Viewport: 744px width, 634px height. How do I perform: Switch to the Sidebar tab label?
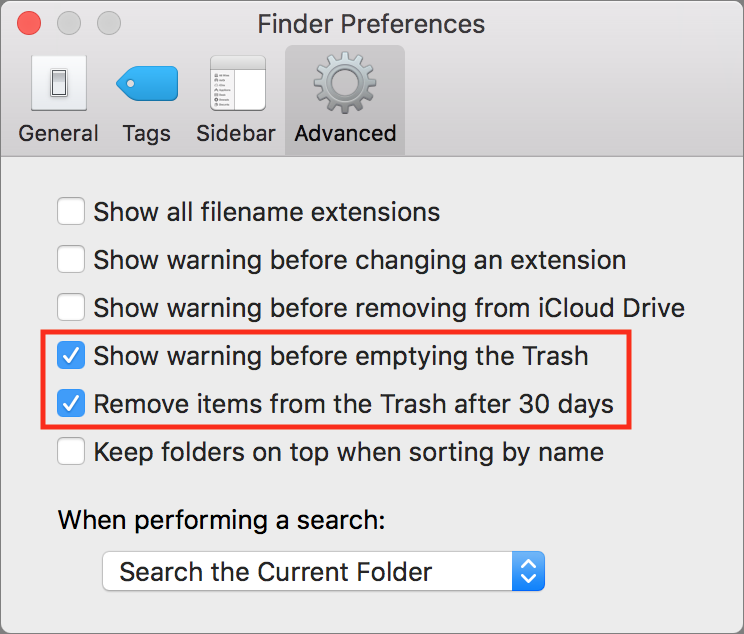(x=236, y=133)
